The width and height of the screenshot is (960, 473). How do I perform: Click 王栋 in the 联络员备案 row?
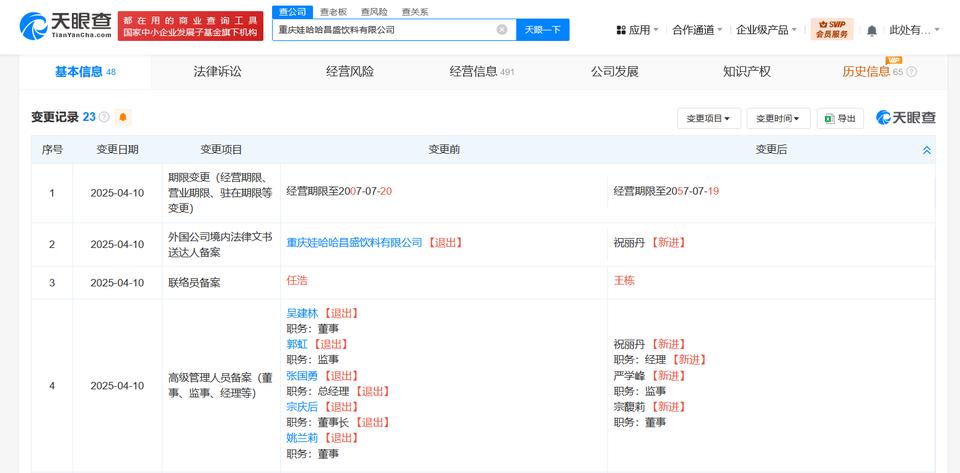(624, 281)
